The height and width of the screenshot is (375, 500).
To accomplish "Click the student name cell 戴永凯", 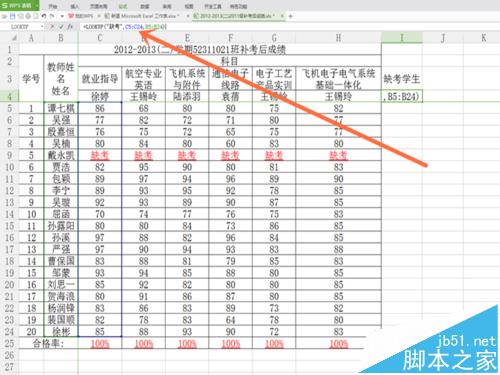I will click(61, 155).
